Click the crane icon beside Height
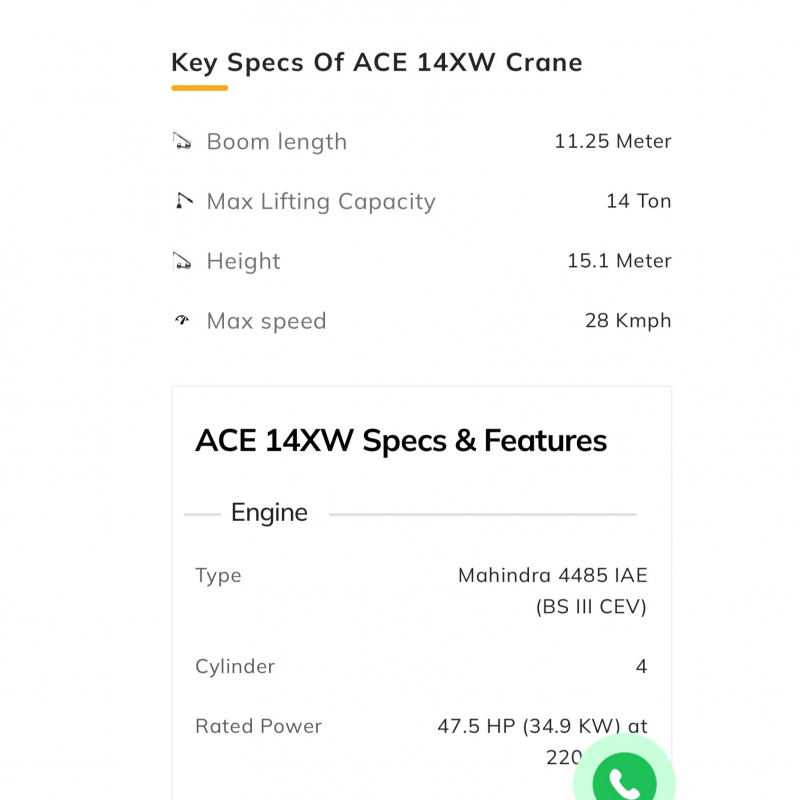The width and height of the screenshot is (800, 800). point(181,261)
